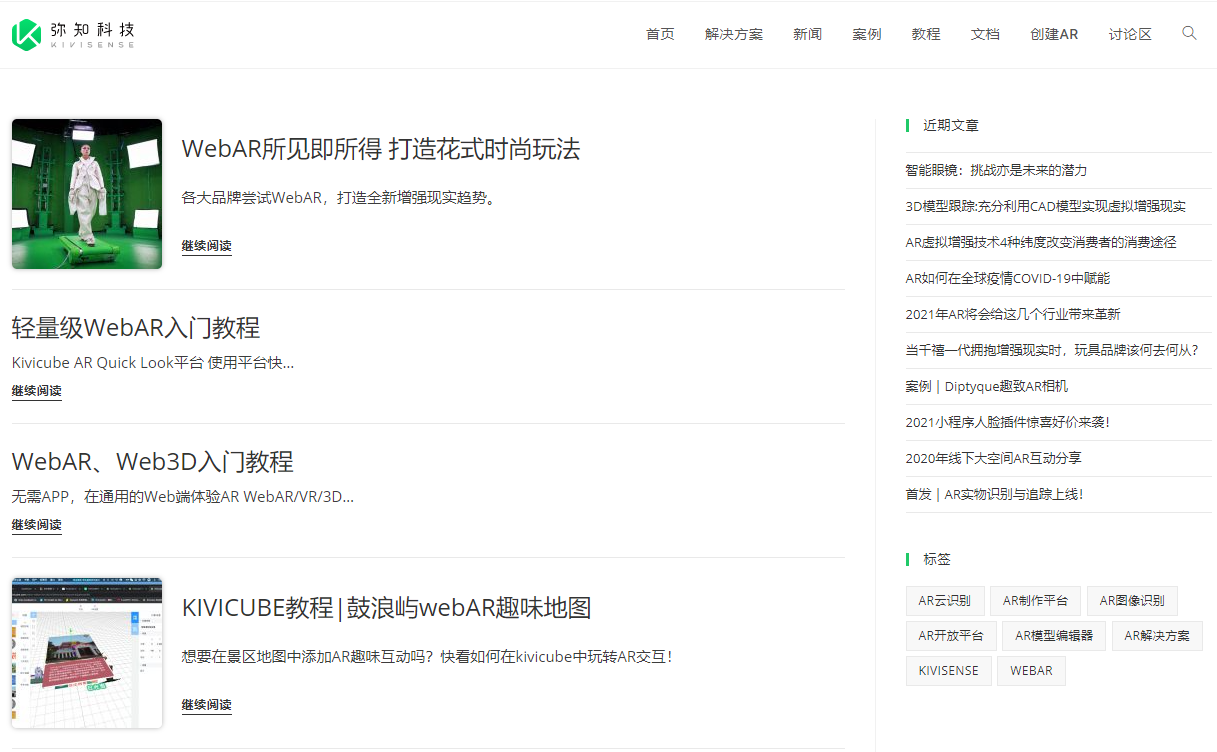The width and height of the screenshot is (1217, 752).
Task: Open post 首发 | AR实物识别与追踪上线
Action: (994, 494)
